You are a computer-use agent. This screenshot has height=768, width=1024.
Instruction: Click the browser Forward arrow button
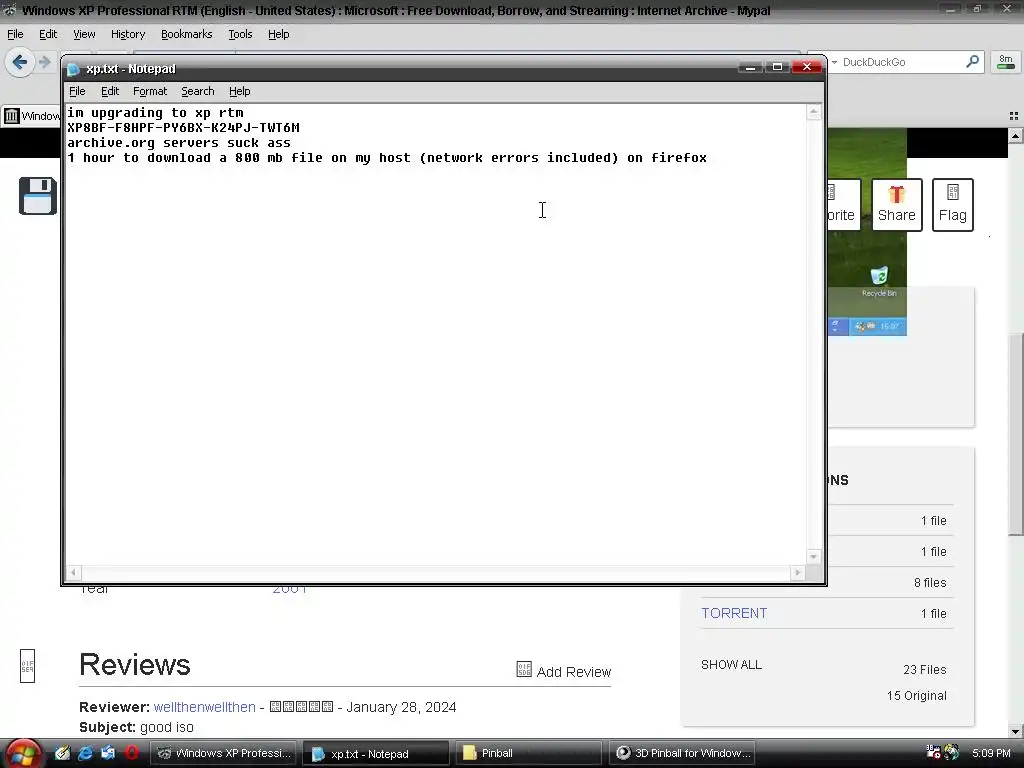click(45, 63)
